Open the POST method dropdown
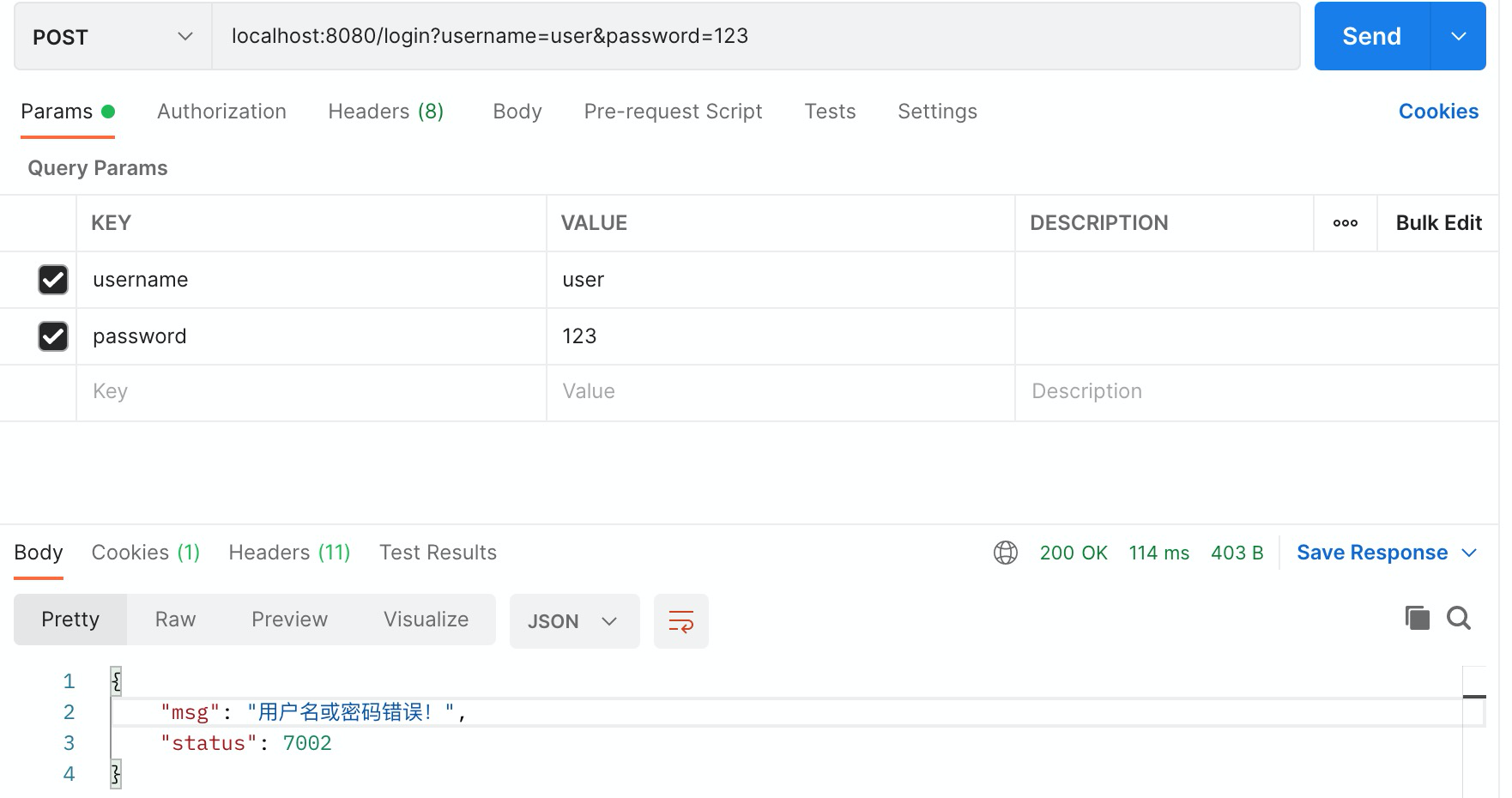Image resolution: width=1512 pixels, height=798 pixels. coord(112,36)
